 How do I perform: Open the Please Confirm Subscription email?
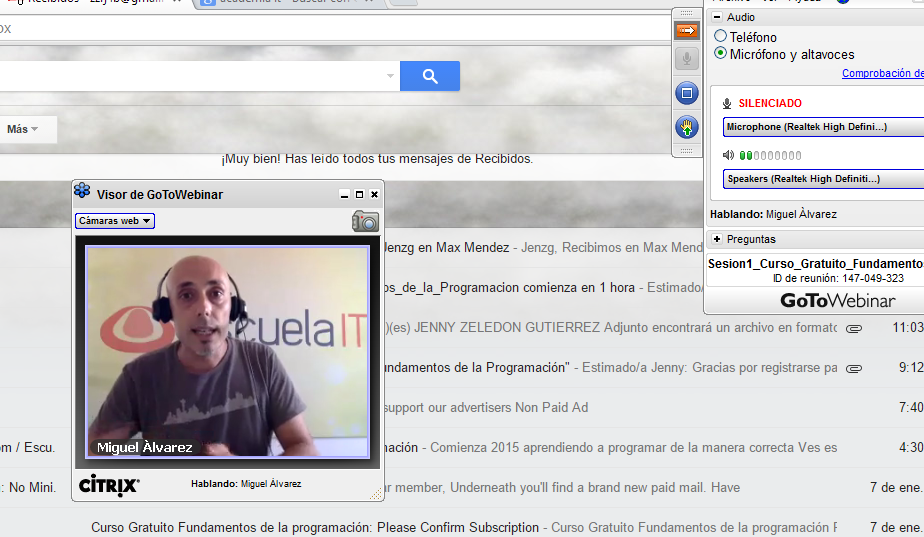pos(314,527)
